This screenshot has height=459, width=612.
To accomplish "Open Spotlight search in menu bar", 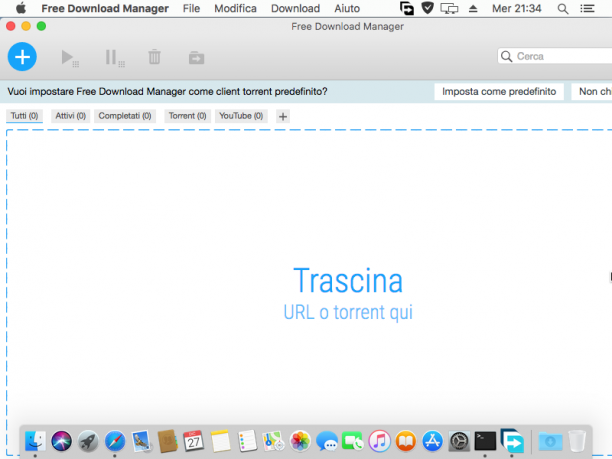I will tap(562, 8).
